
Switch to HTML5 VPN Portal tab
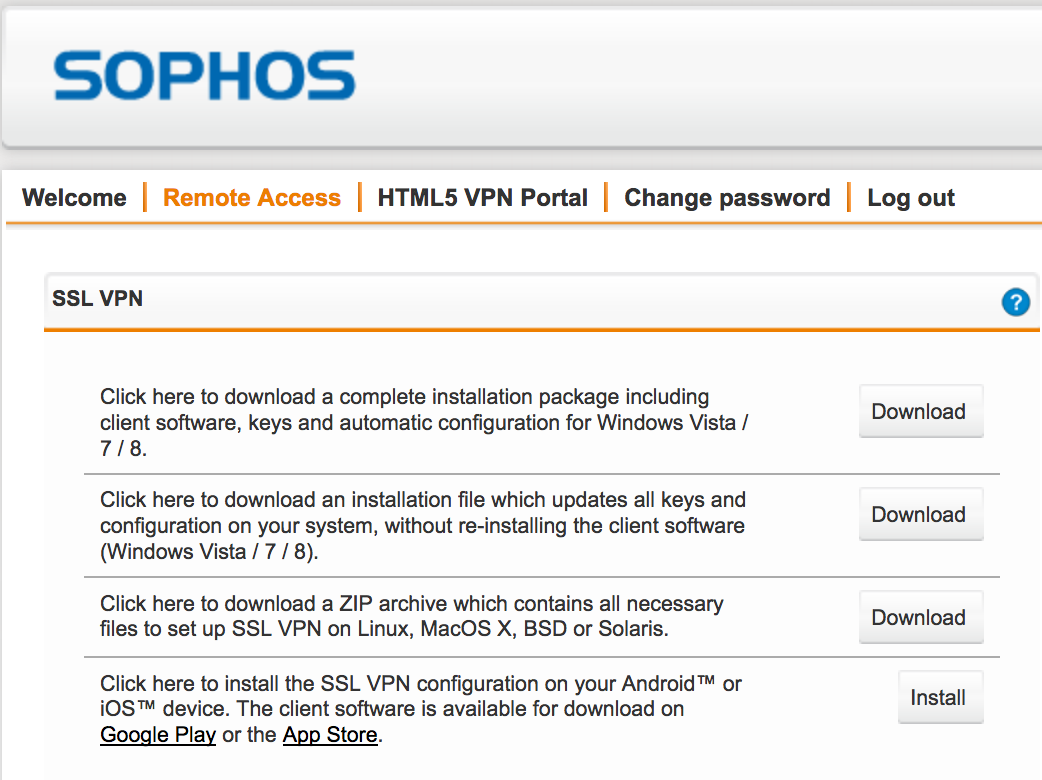coord(482,198)
